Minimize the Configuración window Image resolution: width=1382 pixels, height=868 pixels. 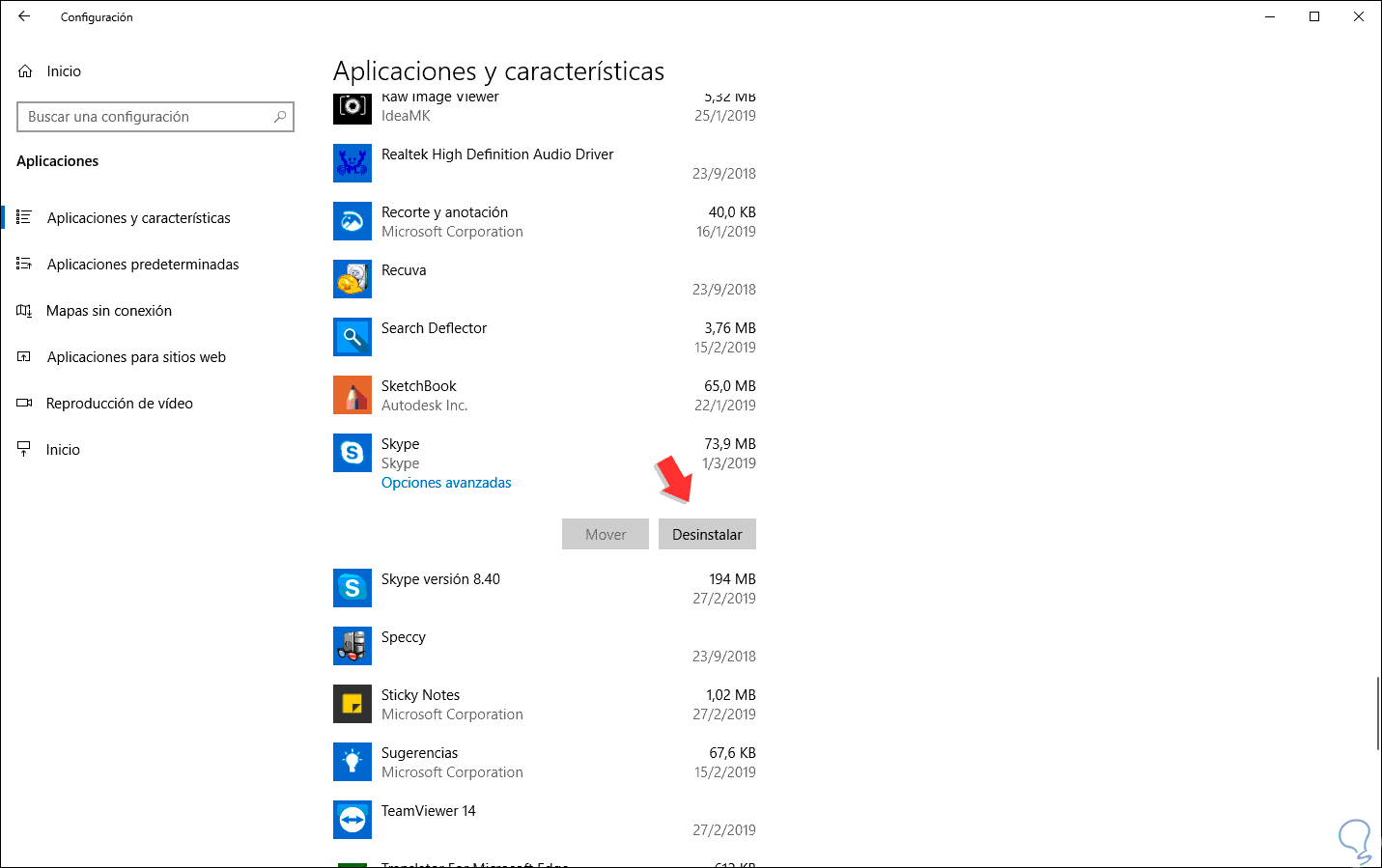pyautogui.click(x=1270, y=16)
